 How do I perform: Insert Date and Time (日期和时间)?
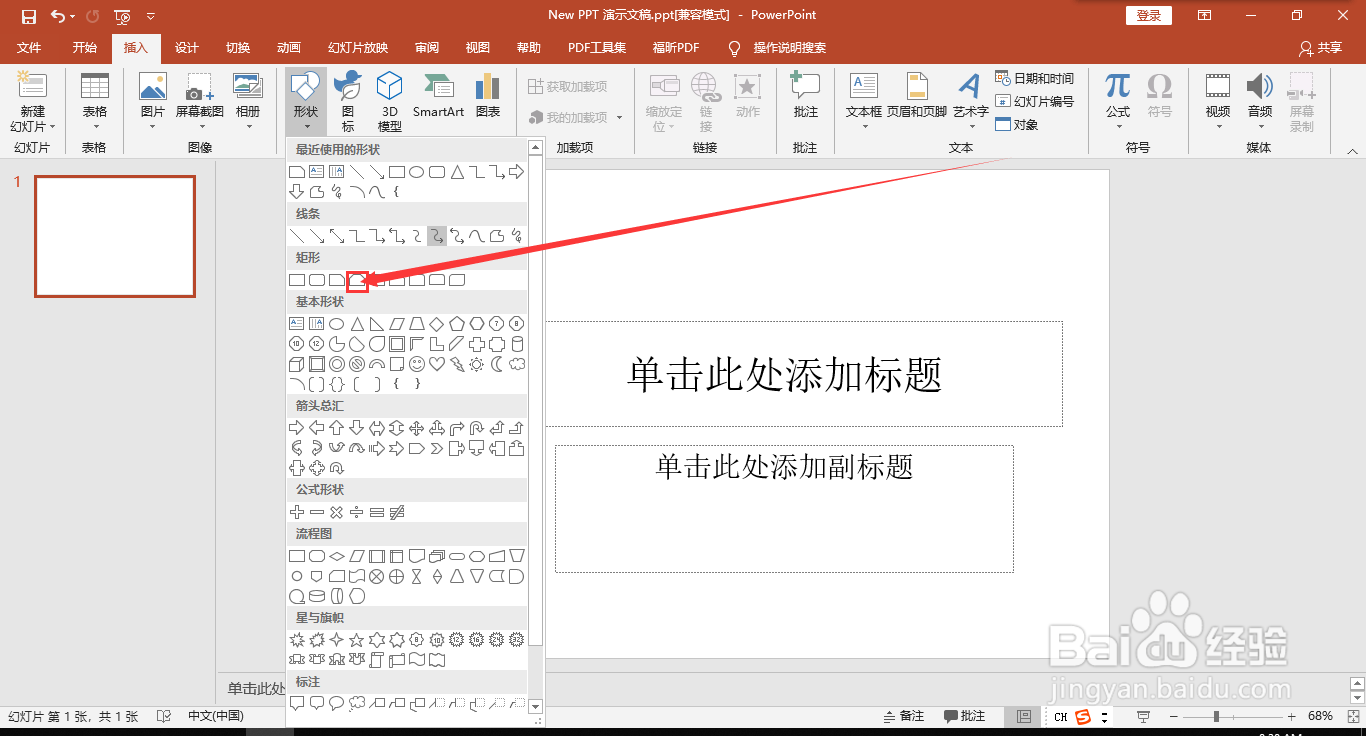click(1035, 78)
